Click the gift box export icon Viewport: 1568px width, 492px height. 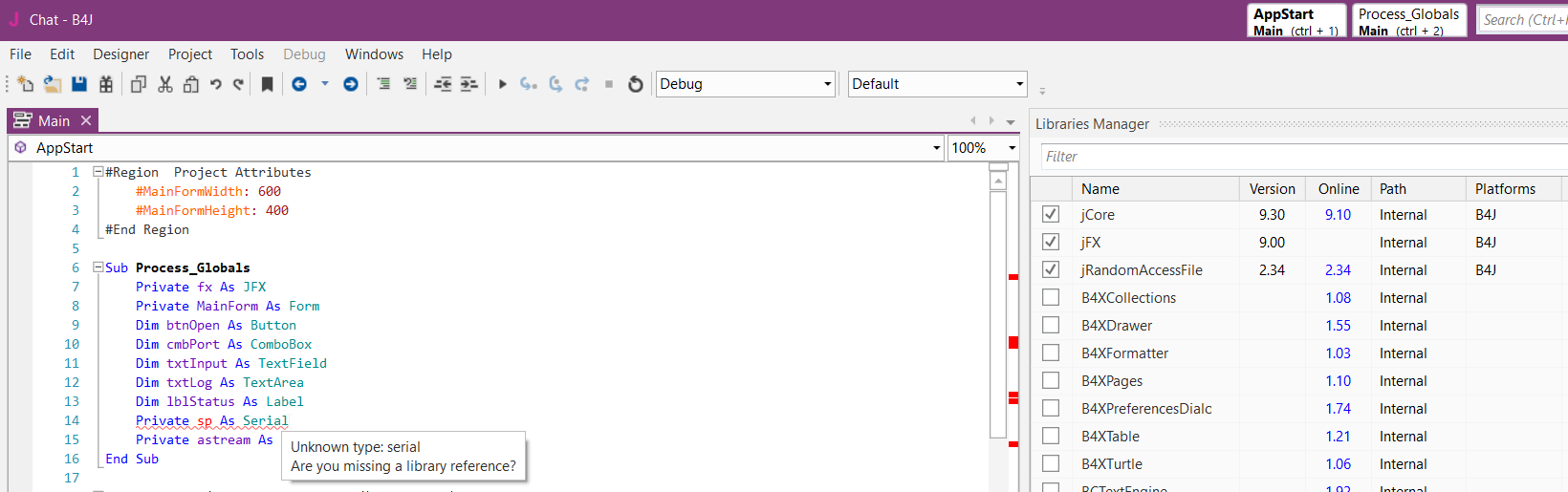point(106,84)
